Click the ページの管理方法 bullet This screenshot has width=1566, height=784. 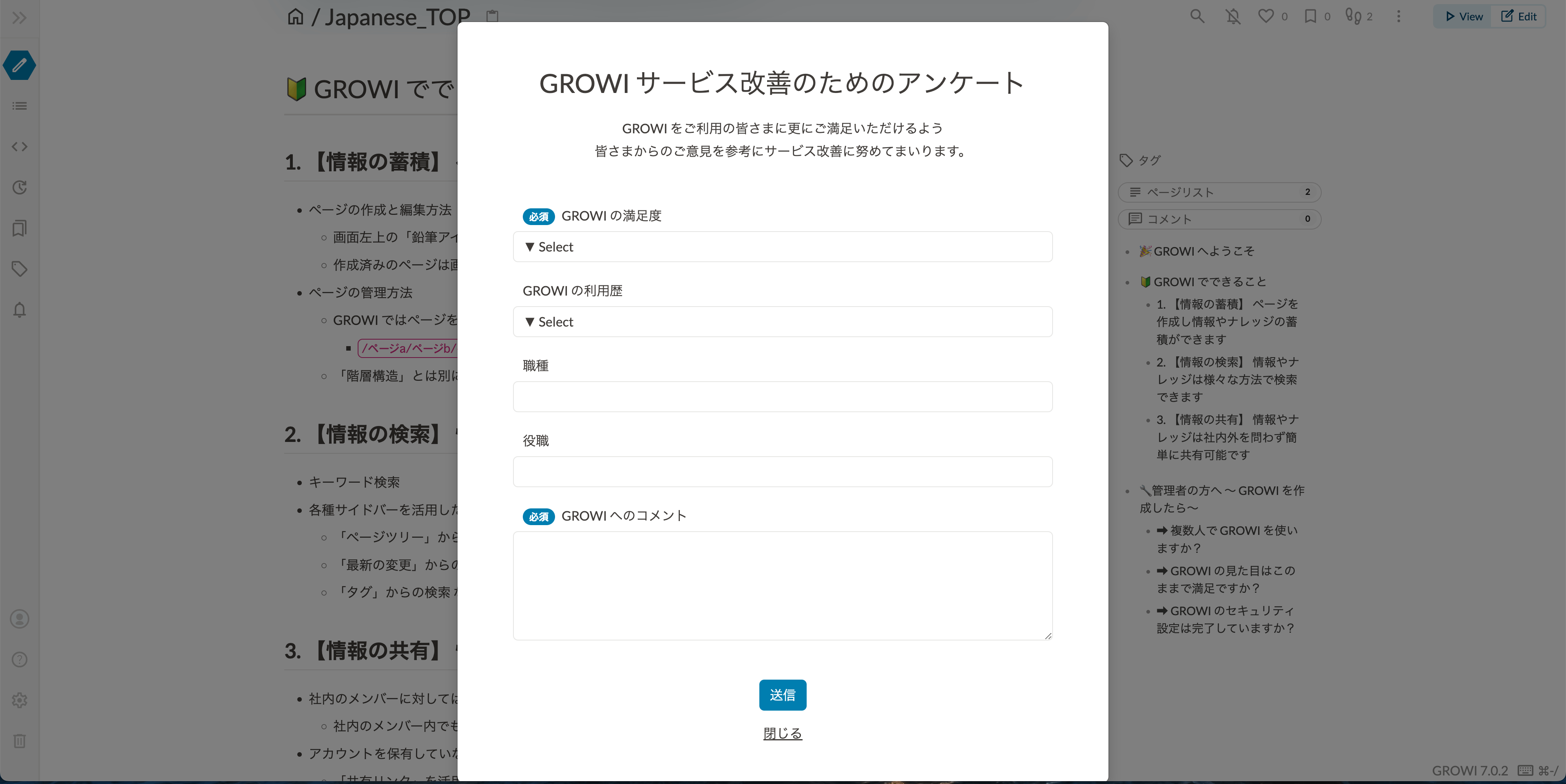pos(361,292)
